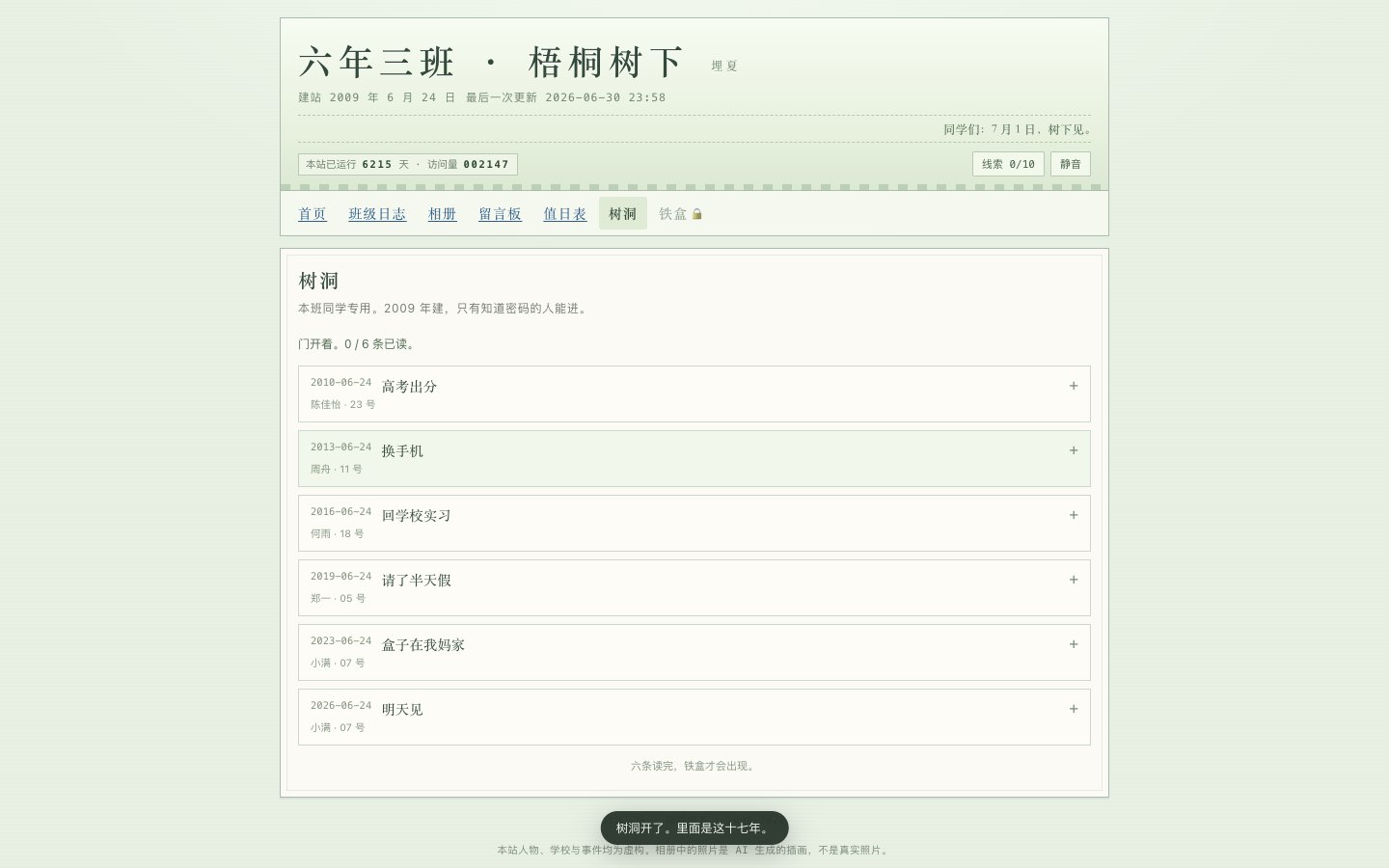Image resolution: width=1389 pixels, height=868 pixels.
Task: Open the 线索 0/10 clues counter
Action: point(1008,164)
